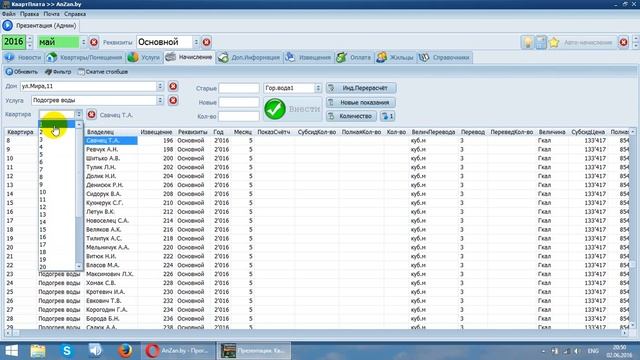Click the Старые input field

coord(239,88)
